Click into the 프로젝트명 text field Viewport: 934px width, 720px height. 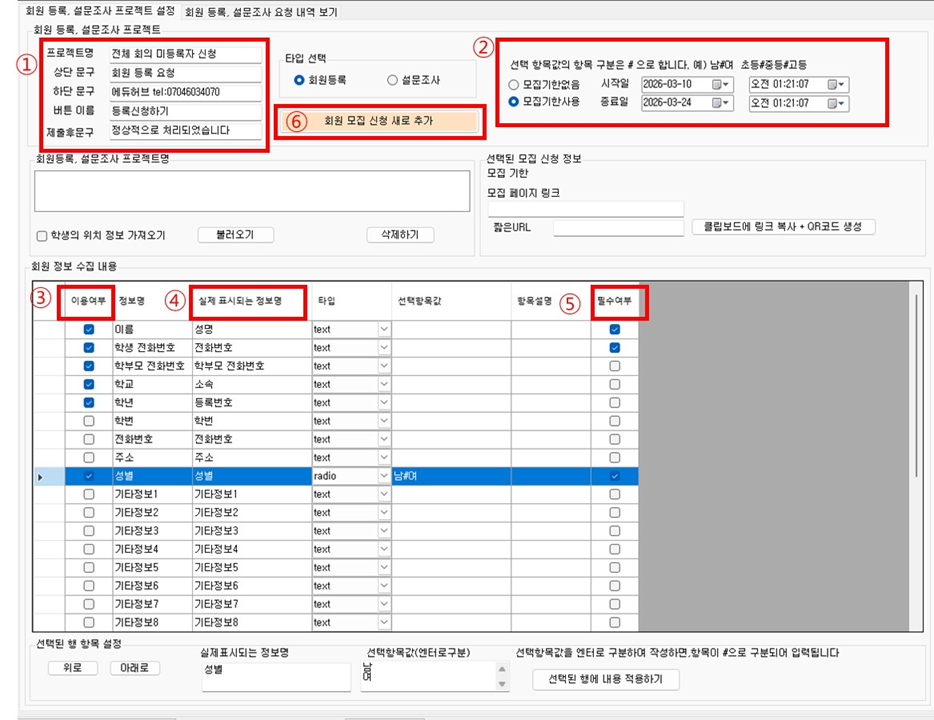pyautogui.click(x=185, y=54)
